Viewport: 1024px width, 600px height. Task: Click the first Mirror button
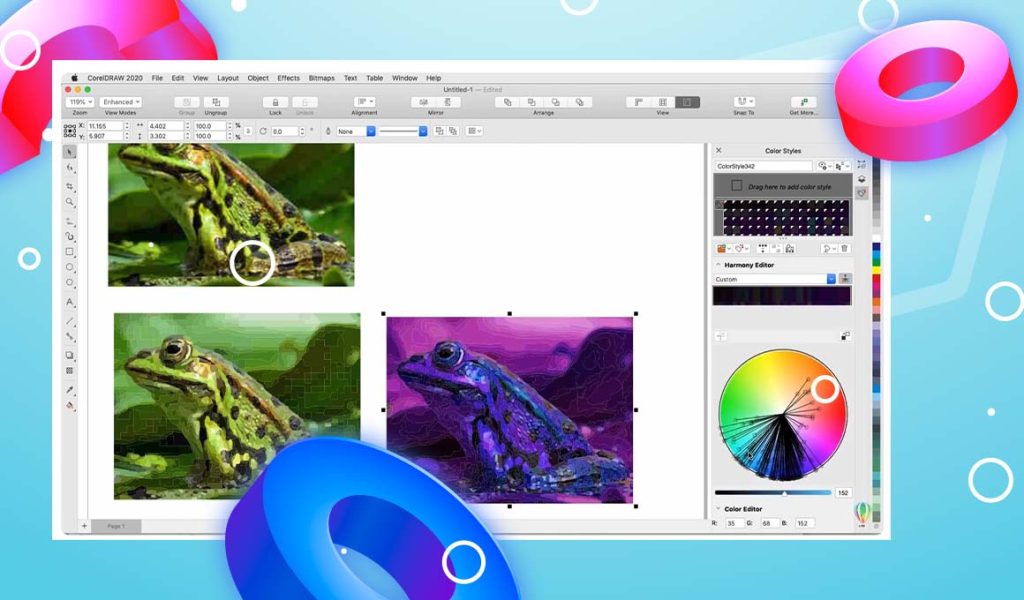click(424, 103)
